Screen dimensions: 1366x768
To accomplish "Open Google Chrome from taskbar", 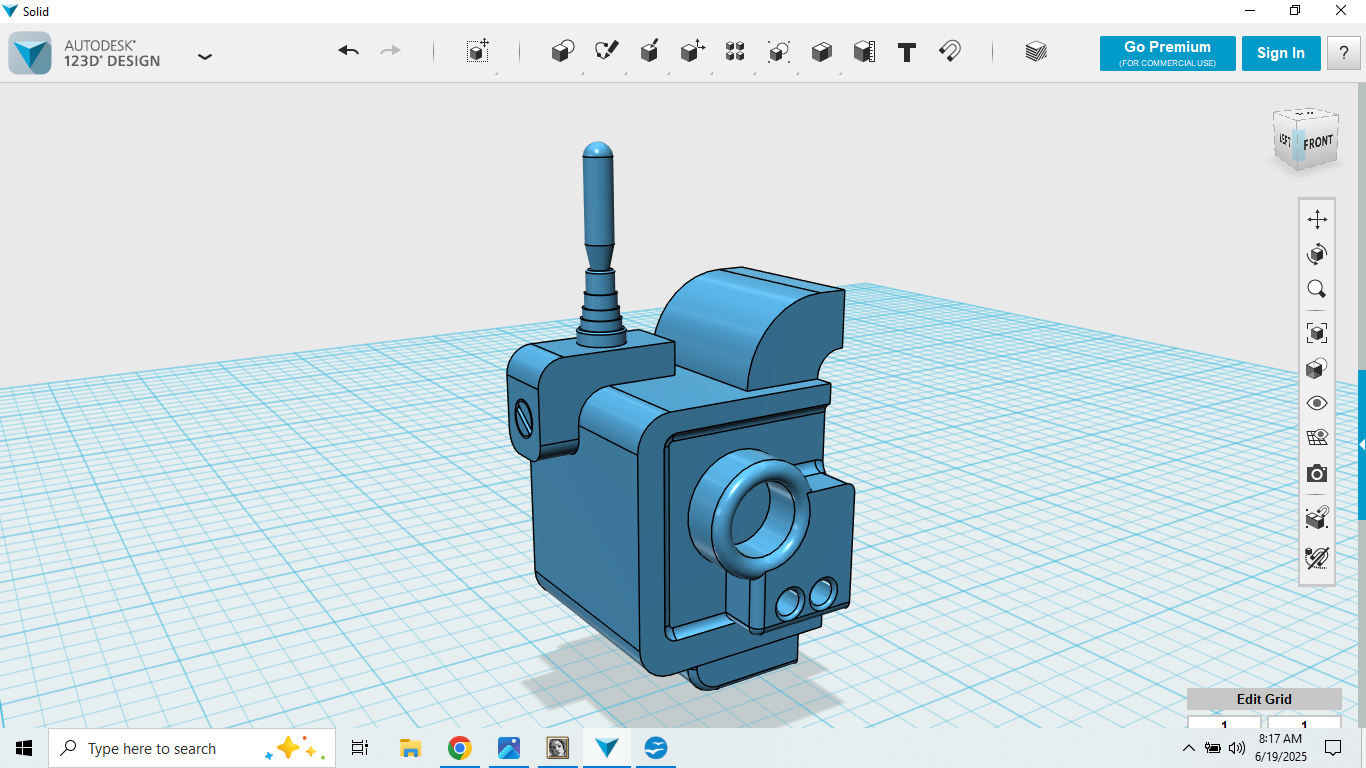I will [x=459, y=748].
